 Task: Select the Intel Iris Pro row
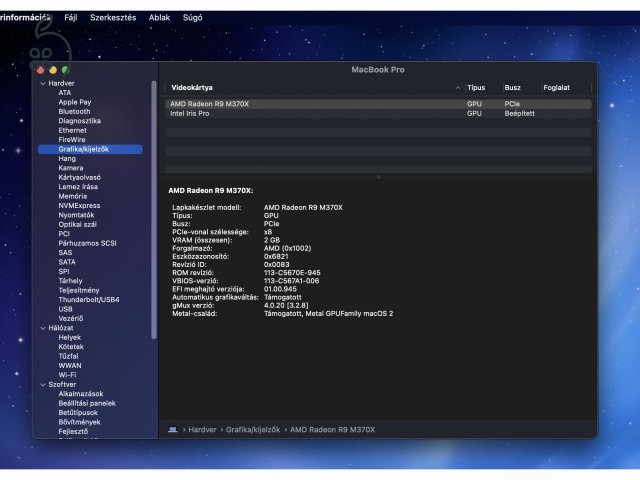[378, 113]
